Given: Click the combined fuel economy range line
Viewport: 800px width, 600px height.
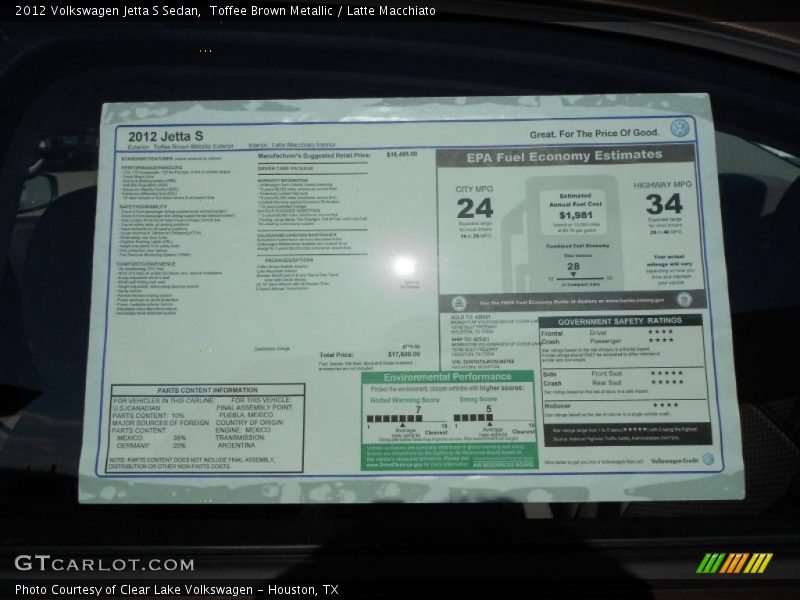Looking at the screenshot, I should (x=580, y=279).
